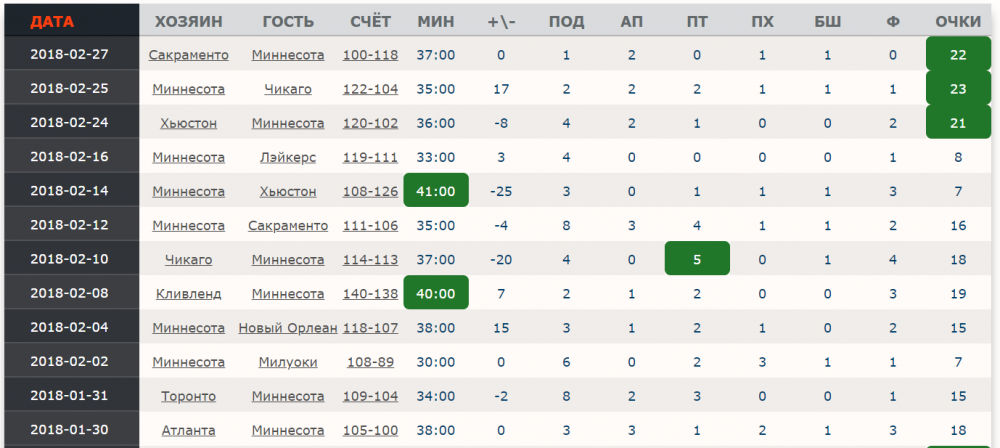
Task: Click the ПОД column header
Action: (566, 21)
